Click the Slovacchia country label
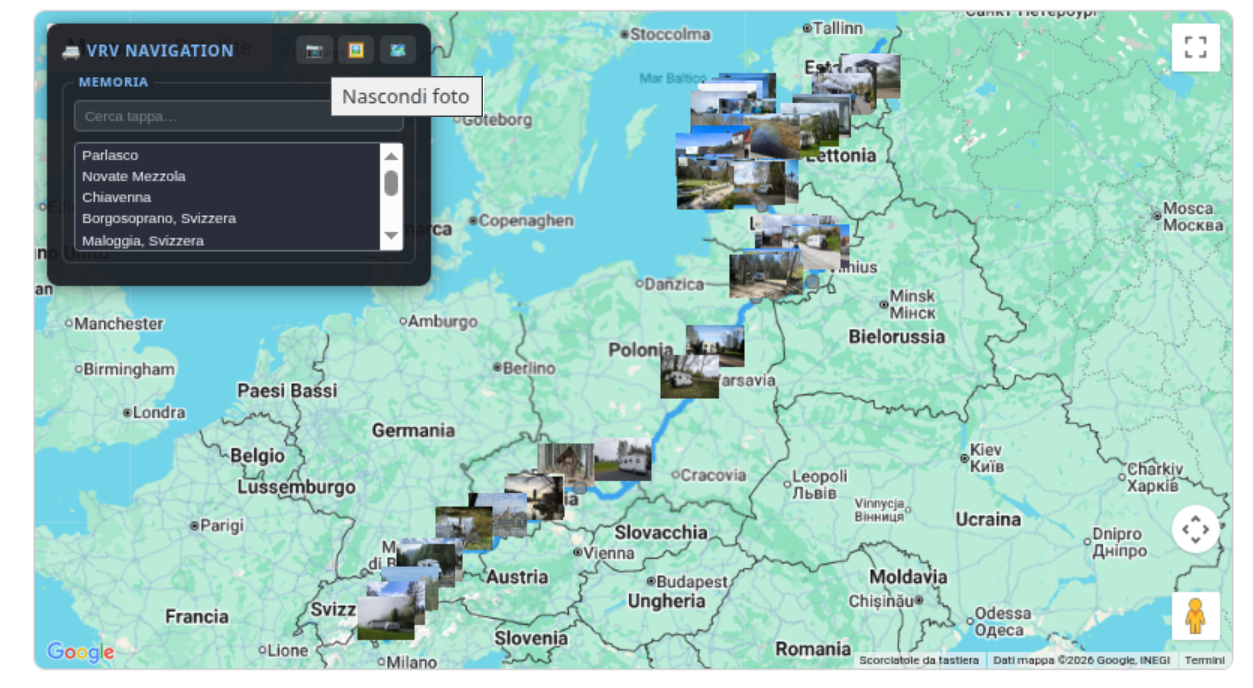The image size is (1253, 688). click(x=660, y=532)
